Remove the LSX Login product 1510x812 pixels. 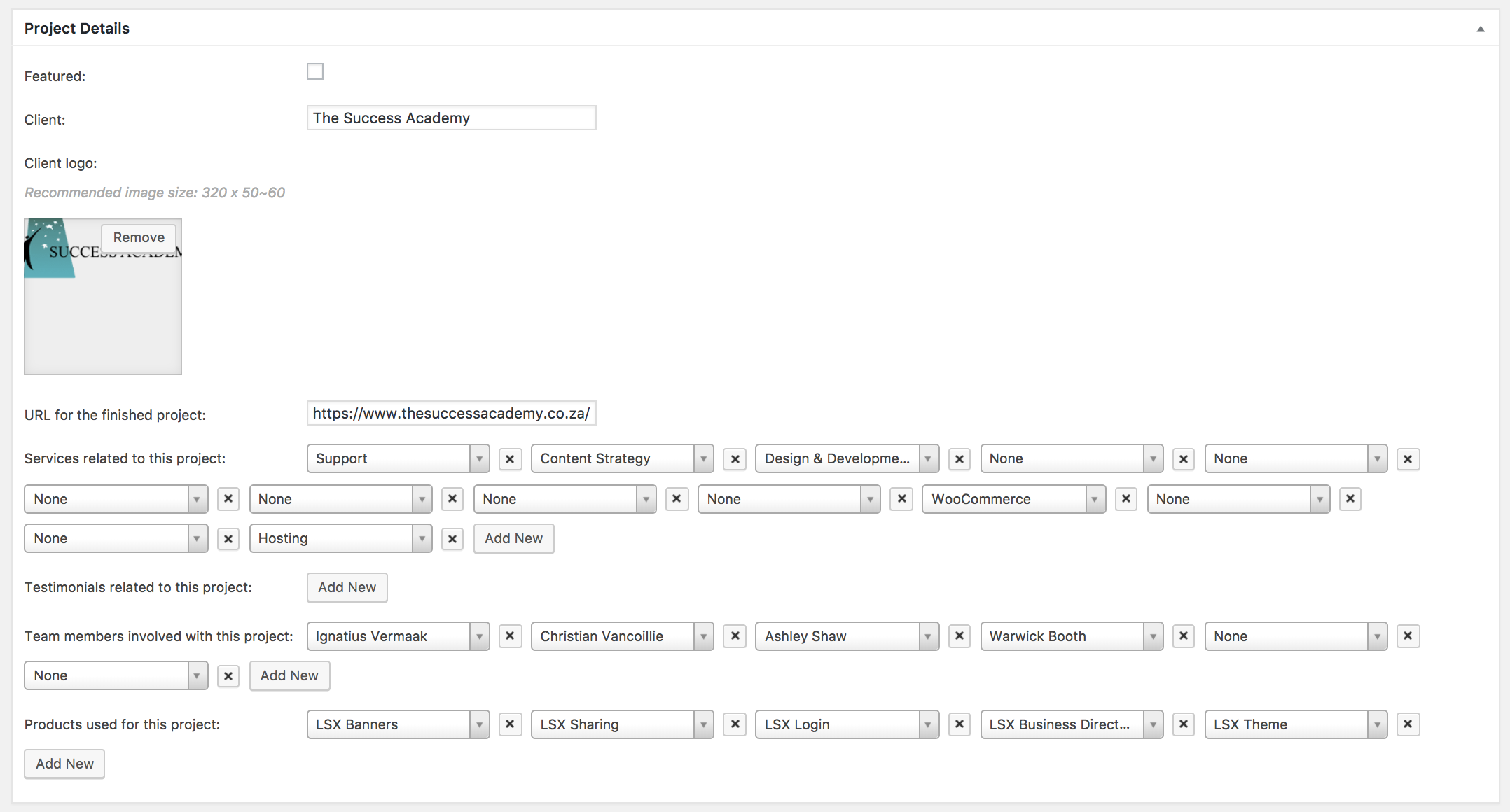(x=960, y=724)
